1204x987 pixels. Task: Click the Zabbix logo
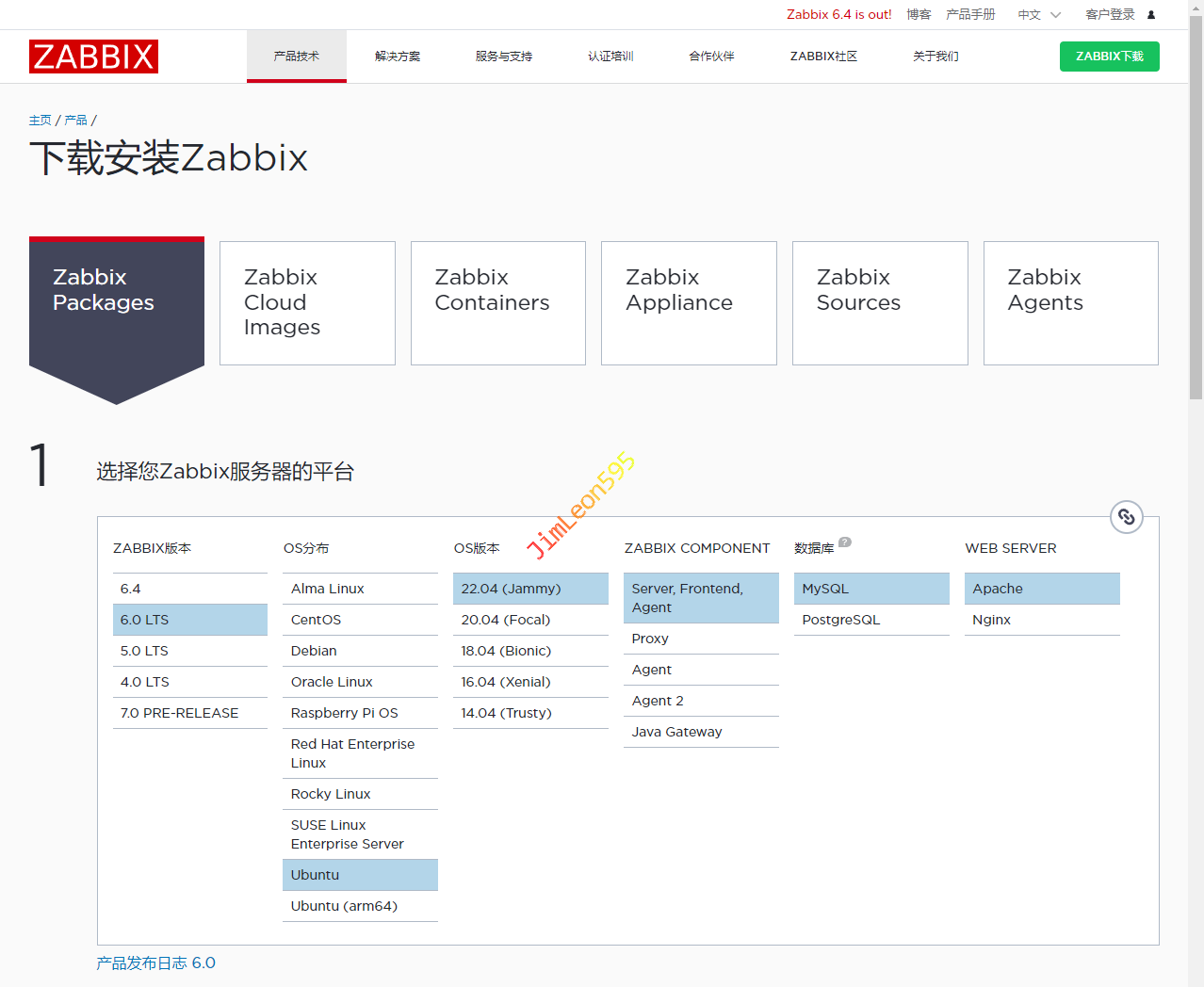93,57
